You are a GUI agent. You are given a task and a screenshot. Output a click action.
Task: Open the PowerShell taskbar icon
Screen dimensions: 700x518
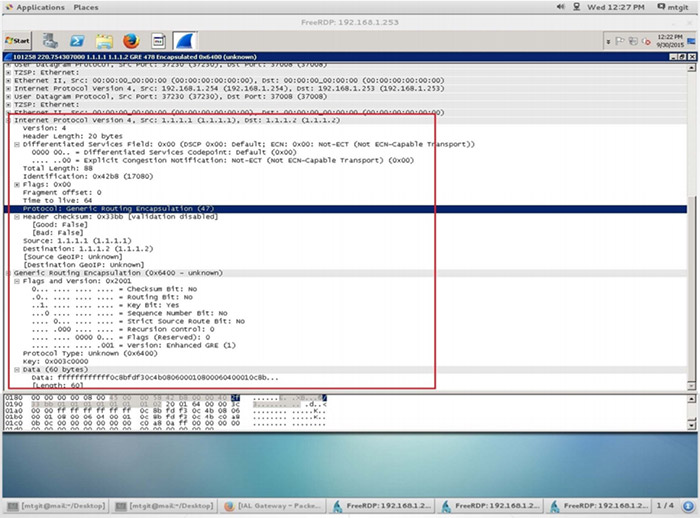[77, 41]
